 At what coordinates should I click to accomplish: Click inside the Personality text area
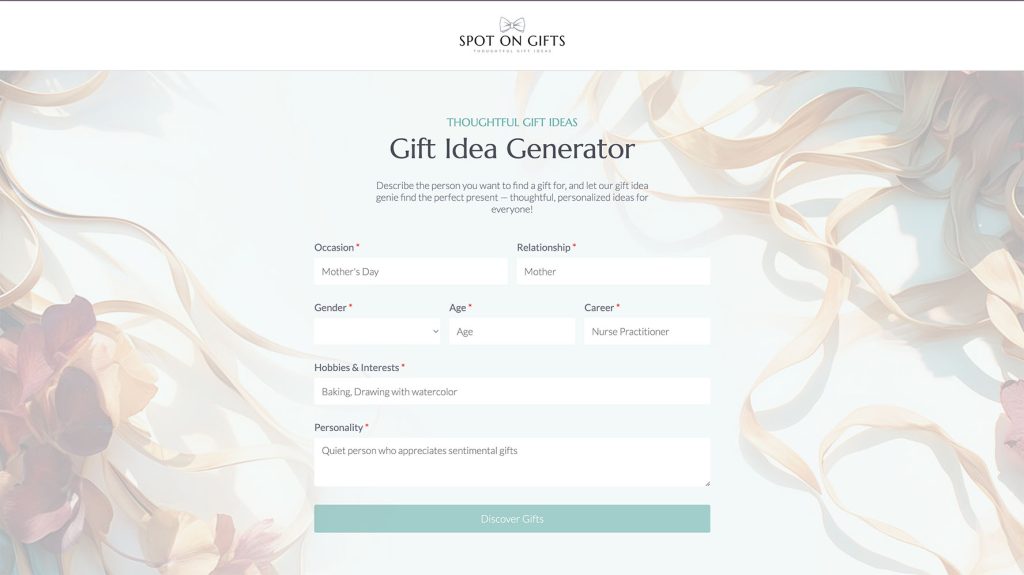tap(511, 461)
